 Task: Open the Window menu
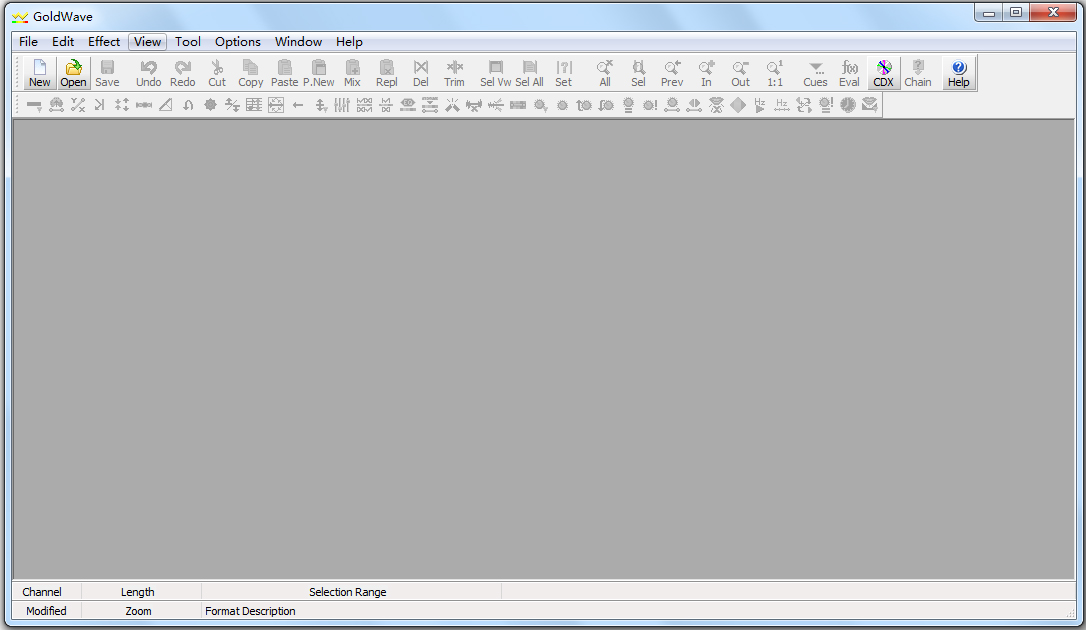299,42
